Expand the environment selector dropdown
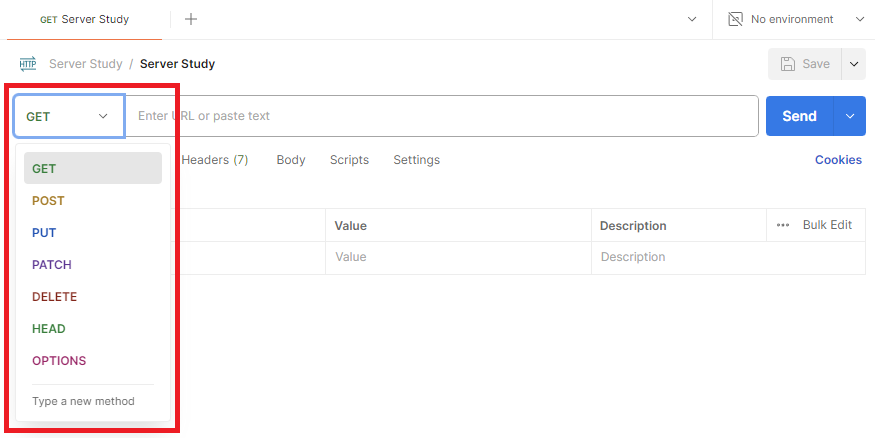The width and height of the screenshot is (875, 438). point(860,19)
